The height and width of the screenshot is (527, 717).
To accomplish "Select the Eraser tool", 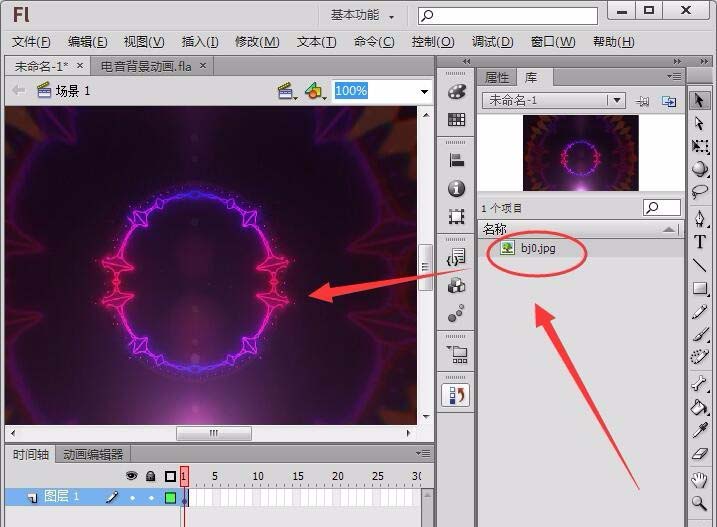I will [700, 453].
